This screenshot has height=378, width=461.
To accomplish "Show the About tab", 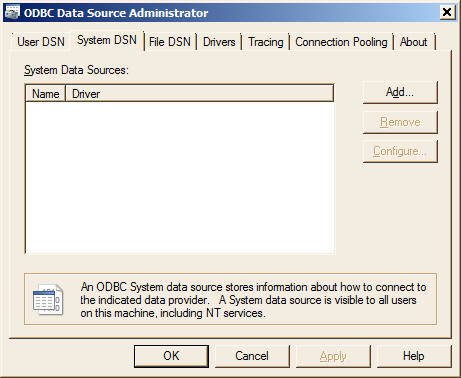I will click(413, 42).
